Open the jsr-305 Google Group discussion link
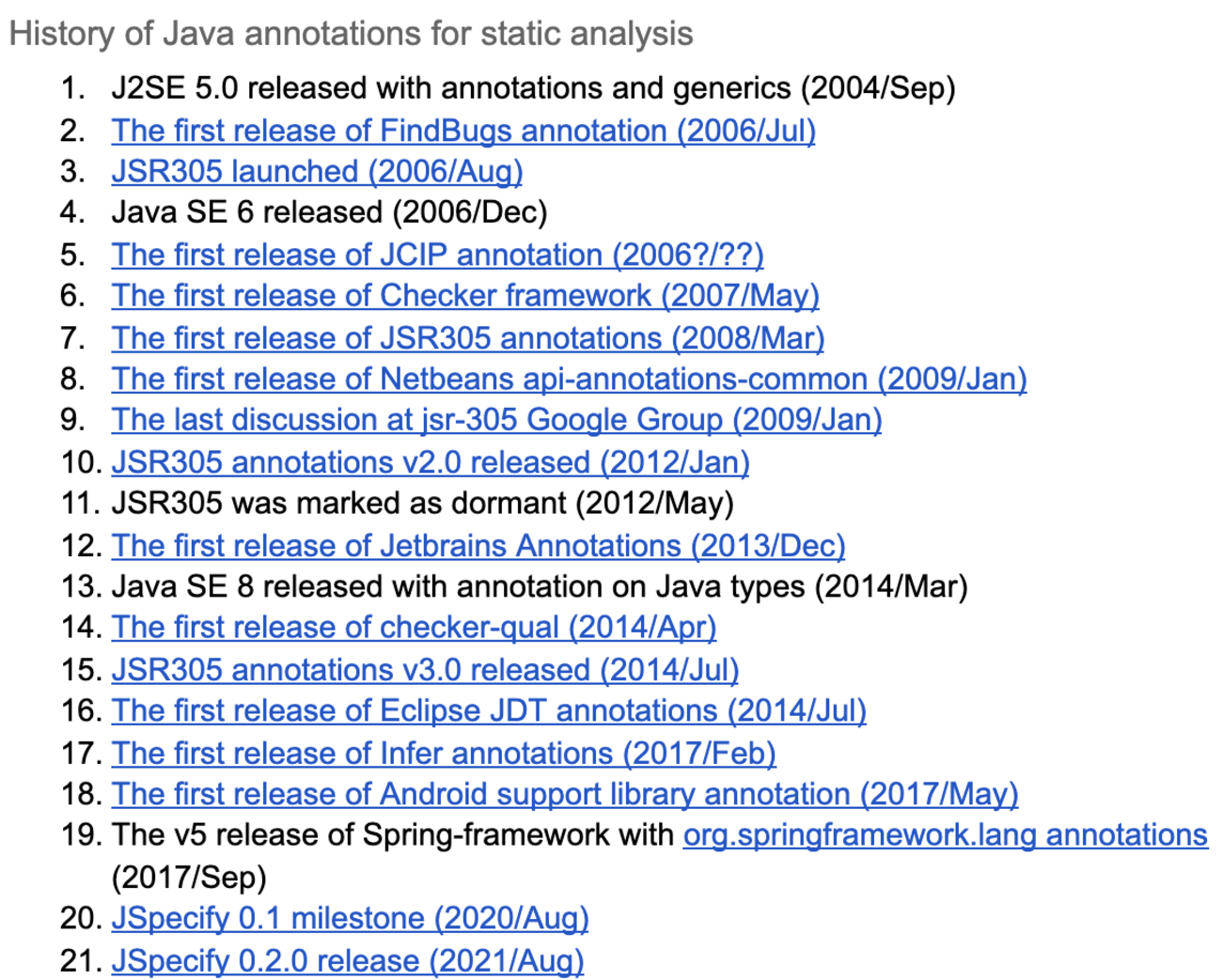Screen dimensions: 1222x980 pos(496,420)
